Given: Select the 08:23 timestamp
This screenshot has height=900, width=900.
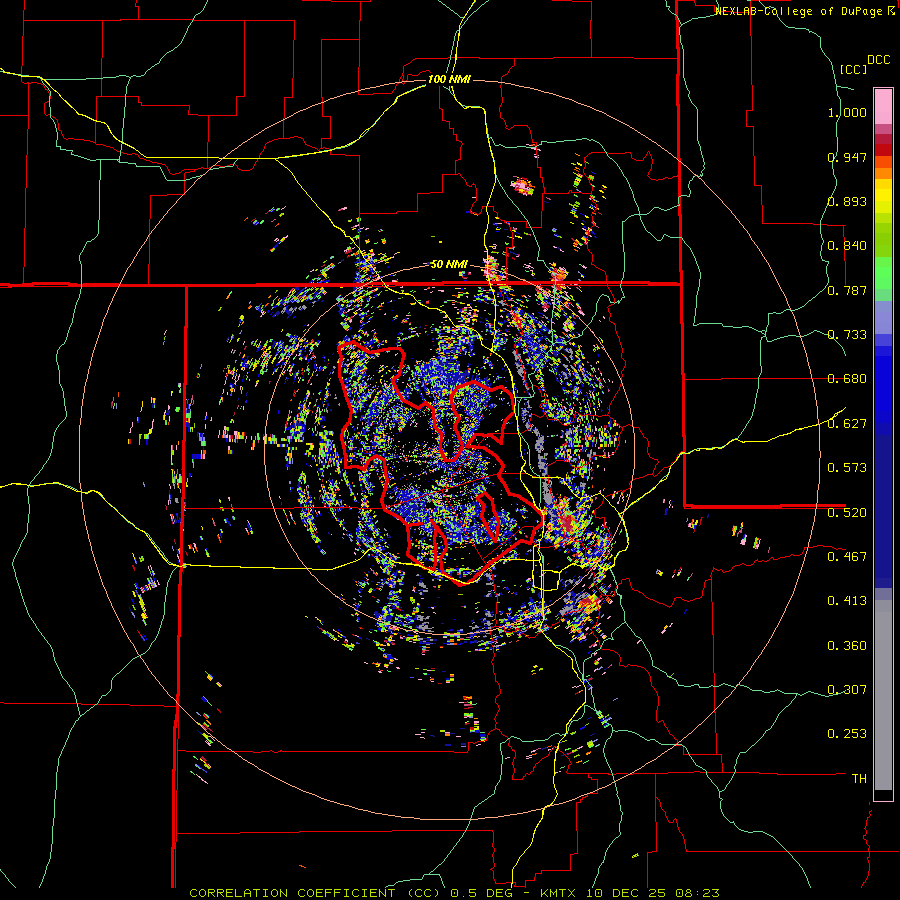Looking at the screenshot, I should [696, 893].
